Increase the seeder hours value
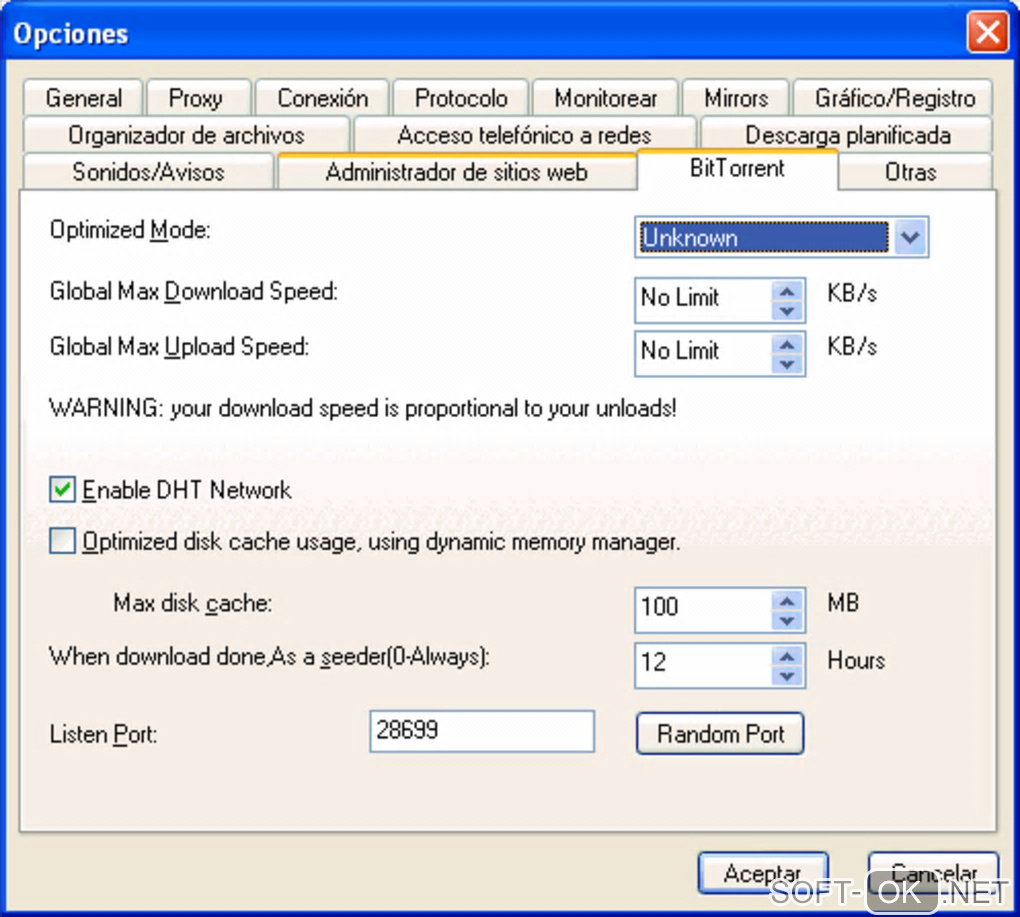 [x=786, y=656]
